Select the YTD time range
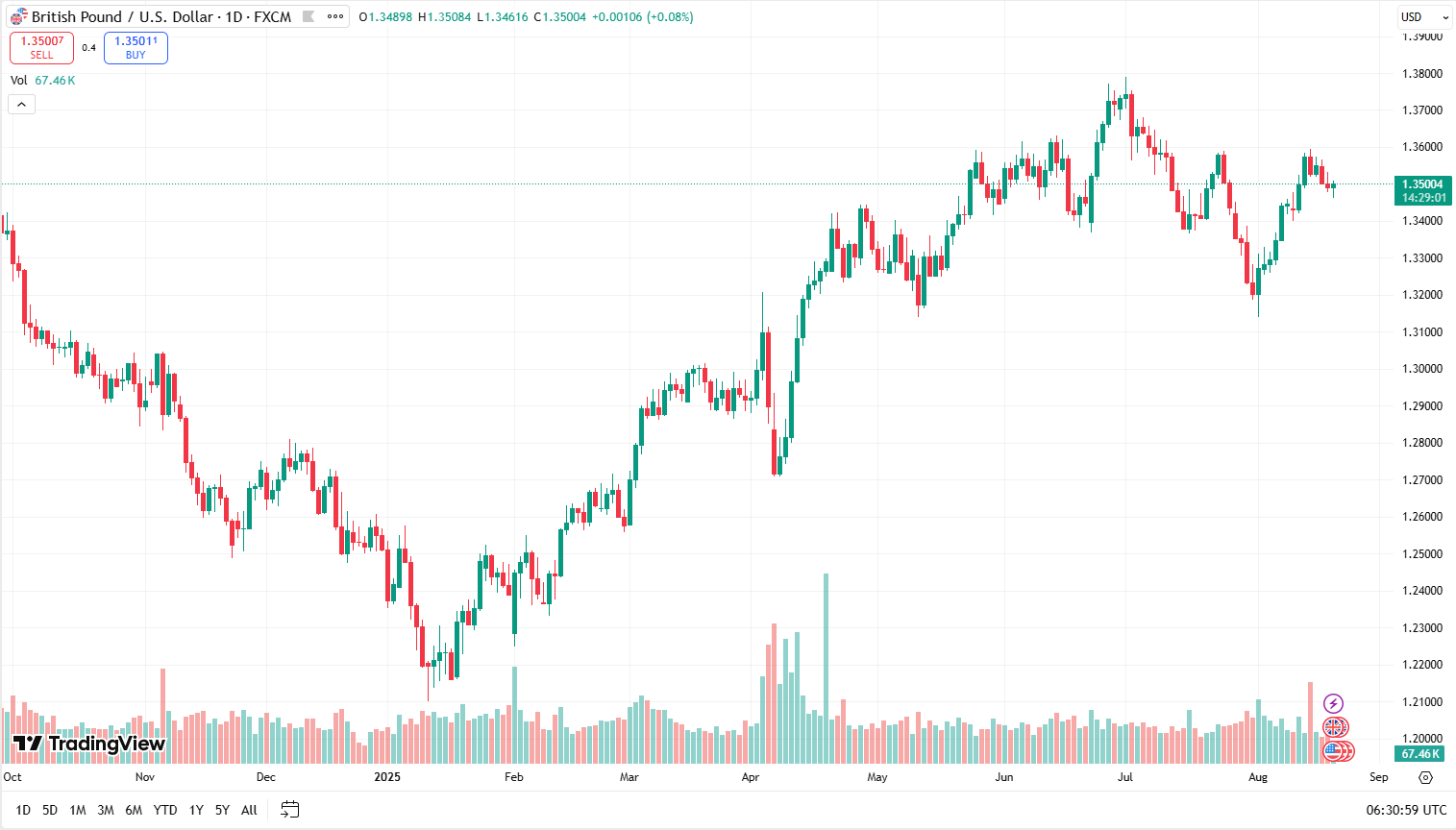The height and width of the screenshot is (830, 1456). pyautogui.click(x=165, y=810)
